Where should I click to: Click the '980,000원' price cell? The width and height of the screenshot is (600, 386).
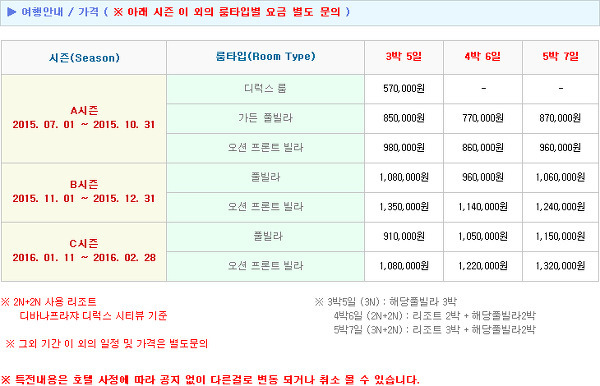(404, 148)
